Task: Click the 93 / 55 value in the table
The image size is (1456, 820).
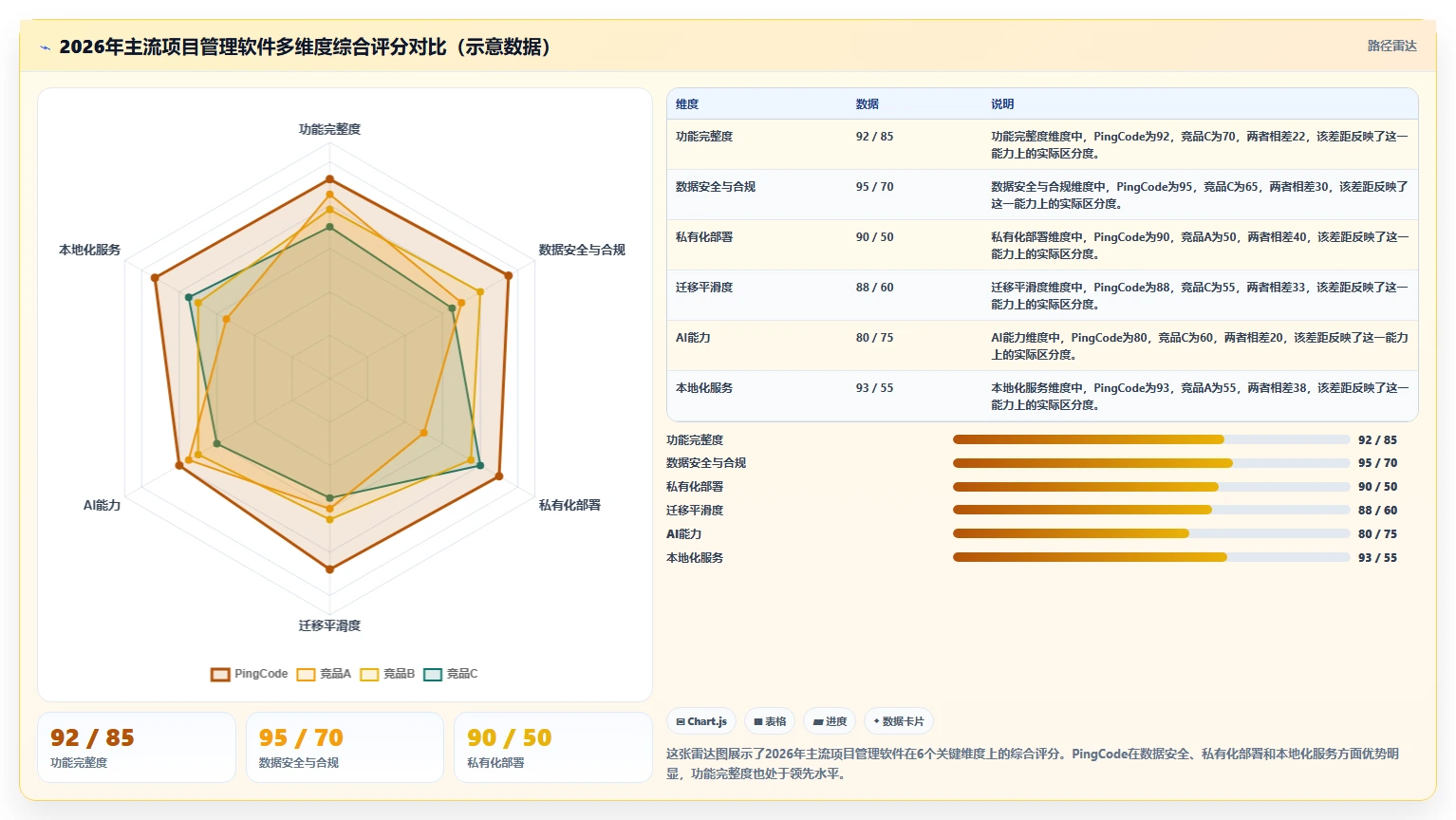Action: click(x=874, y=388)
